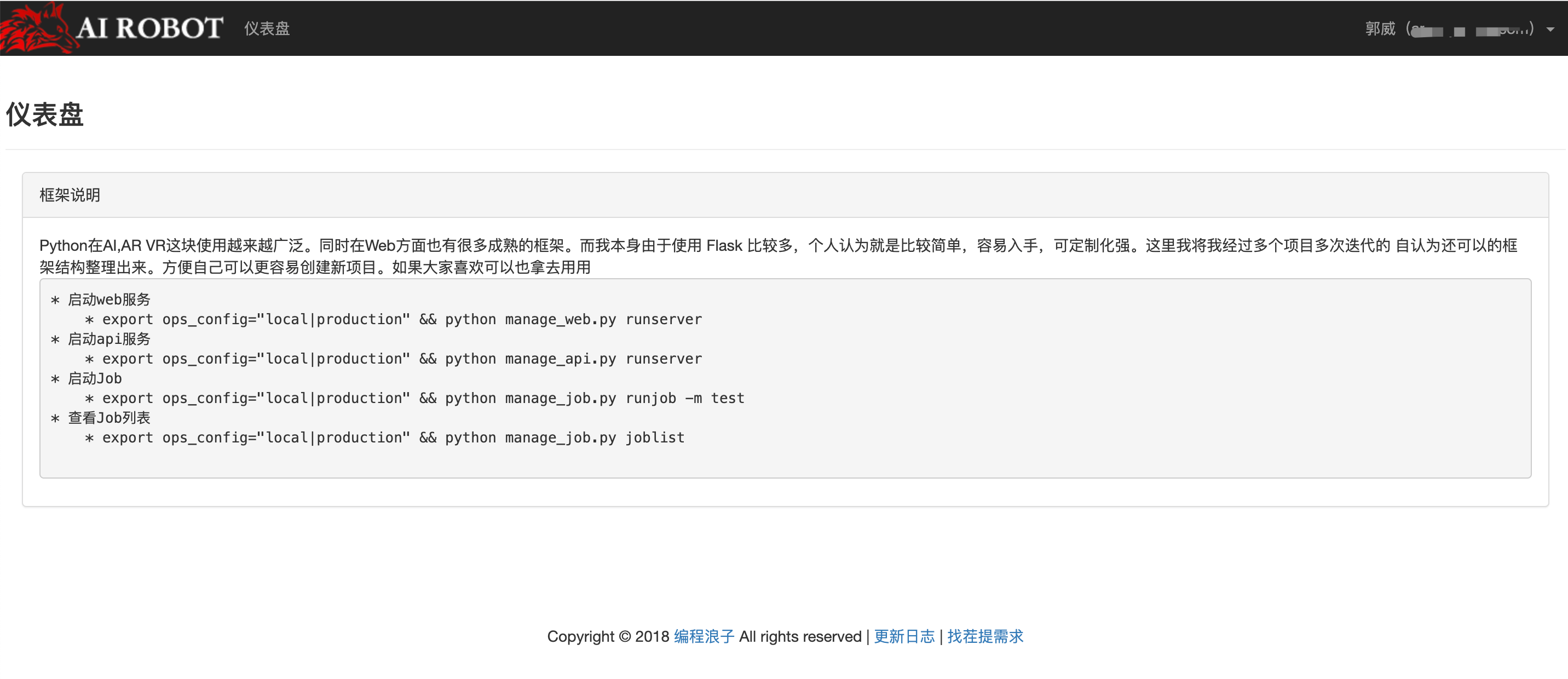Click the Copyright © 2018 footer text

[608, 636]
